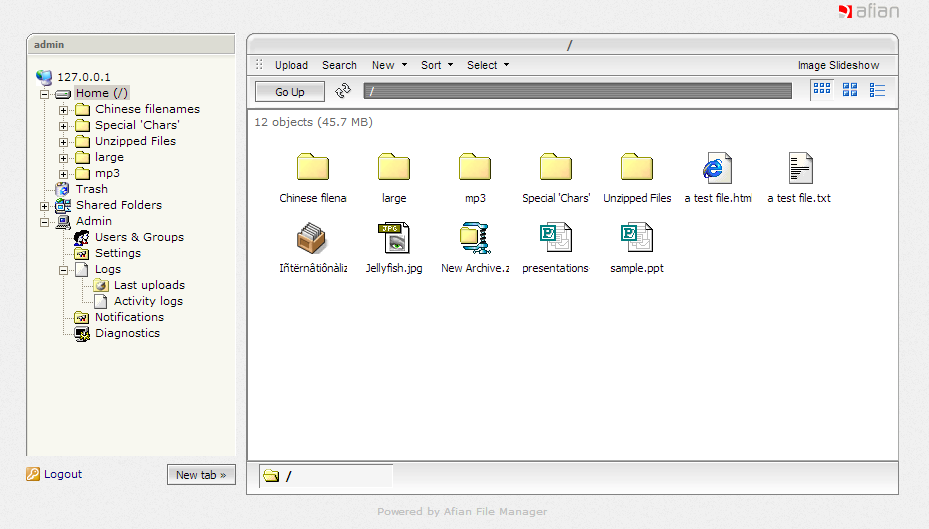Click the 127.0.0.1 server icon
The height and width of the screenshot is (529, 929).
[x=44, y=77]
